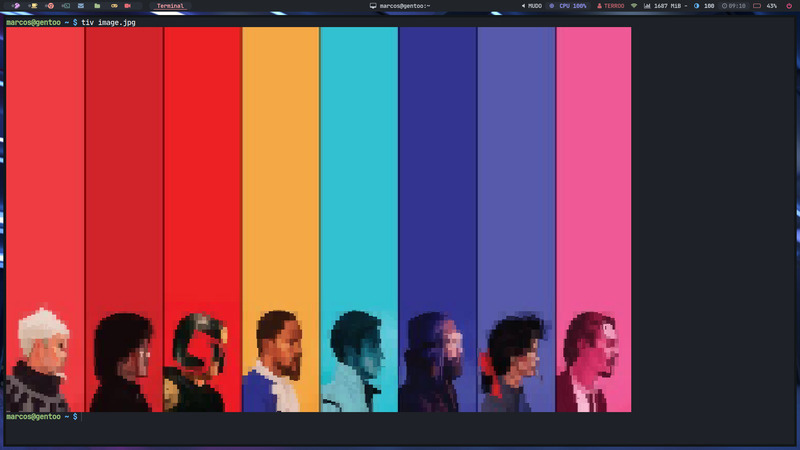Viewport: 800px width, 450px height.
Task: Switch to the green terminal workspace icon
Action: [66, 6]
